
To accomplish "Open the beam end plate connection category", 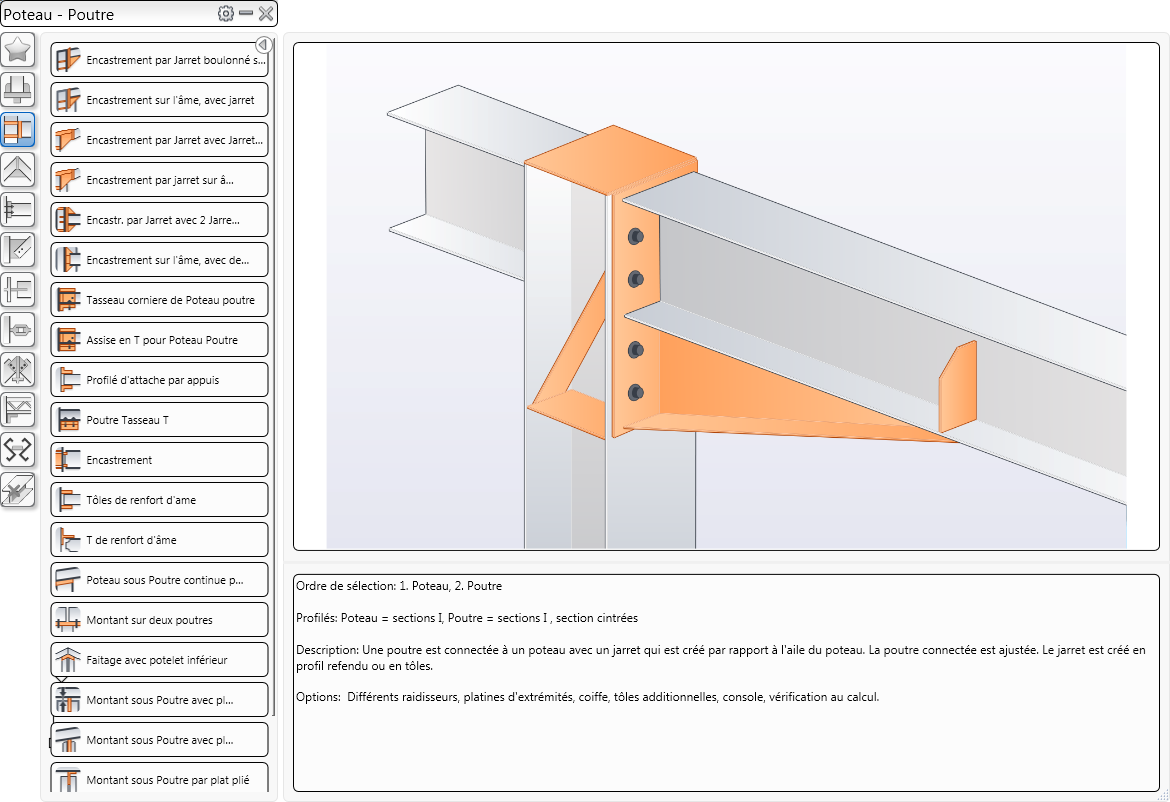I will click(x=18, y=210).
